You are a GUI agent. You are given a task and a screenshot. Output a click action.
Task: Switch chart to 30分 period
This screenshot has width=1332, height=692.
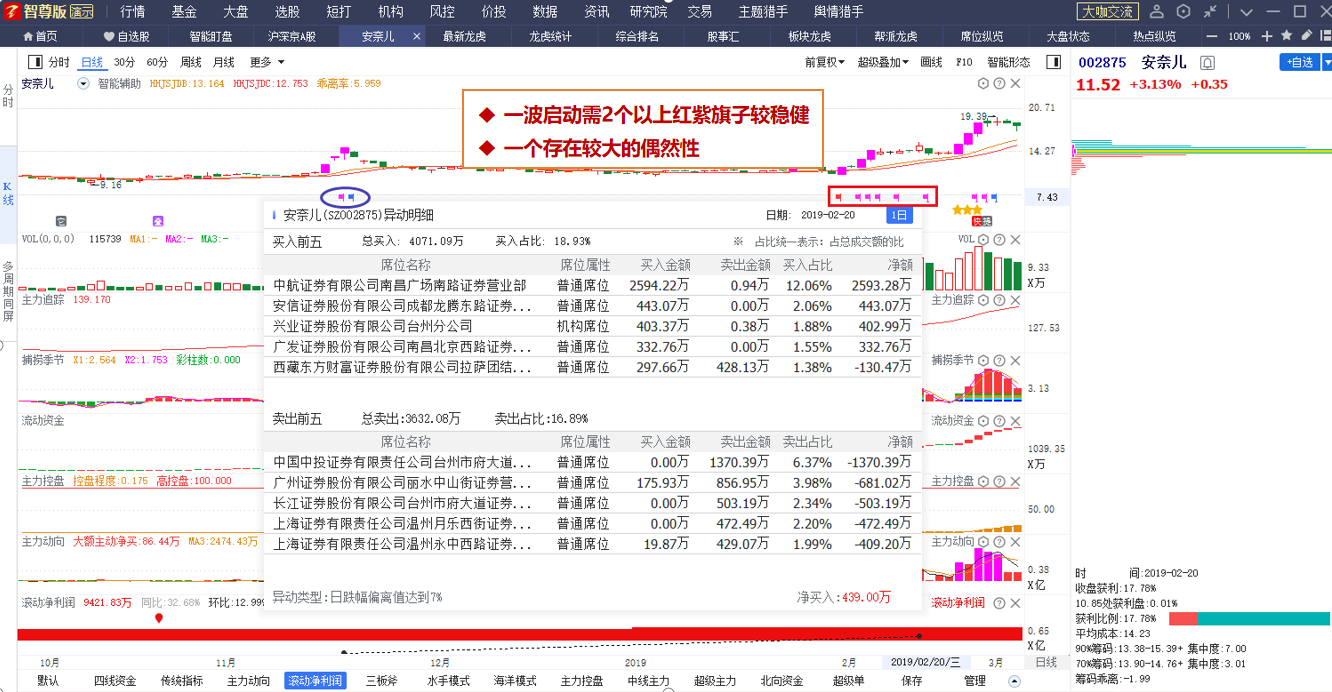coord(124,62)
